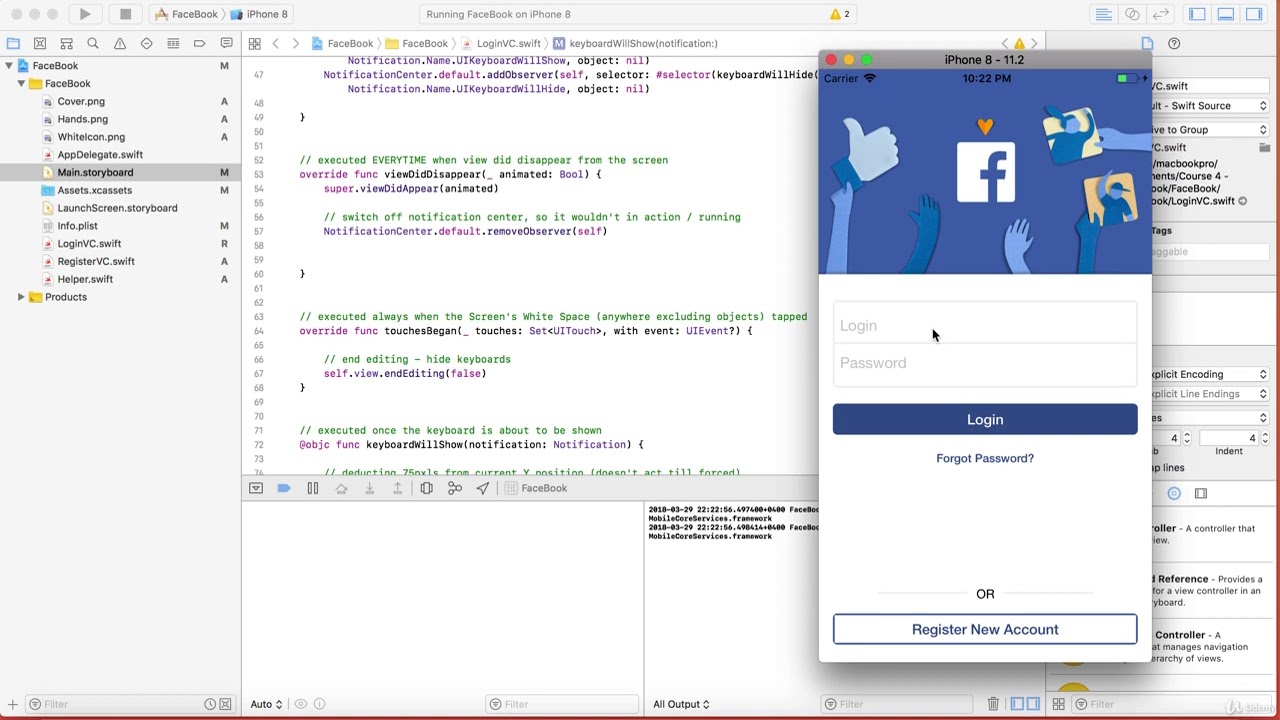Open the Swift Source file type dropdown
This screenshot has width=1280, height=720.
tap(1209, 106)
